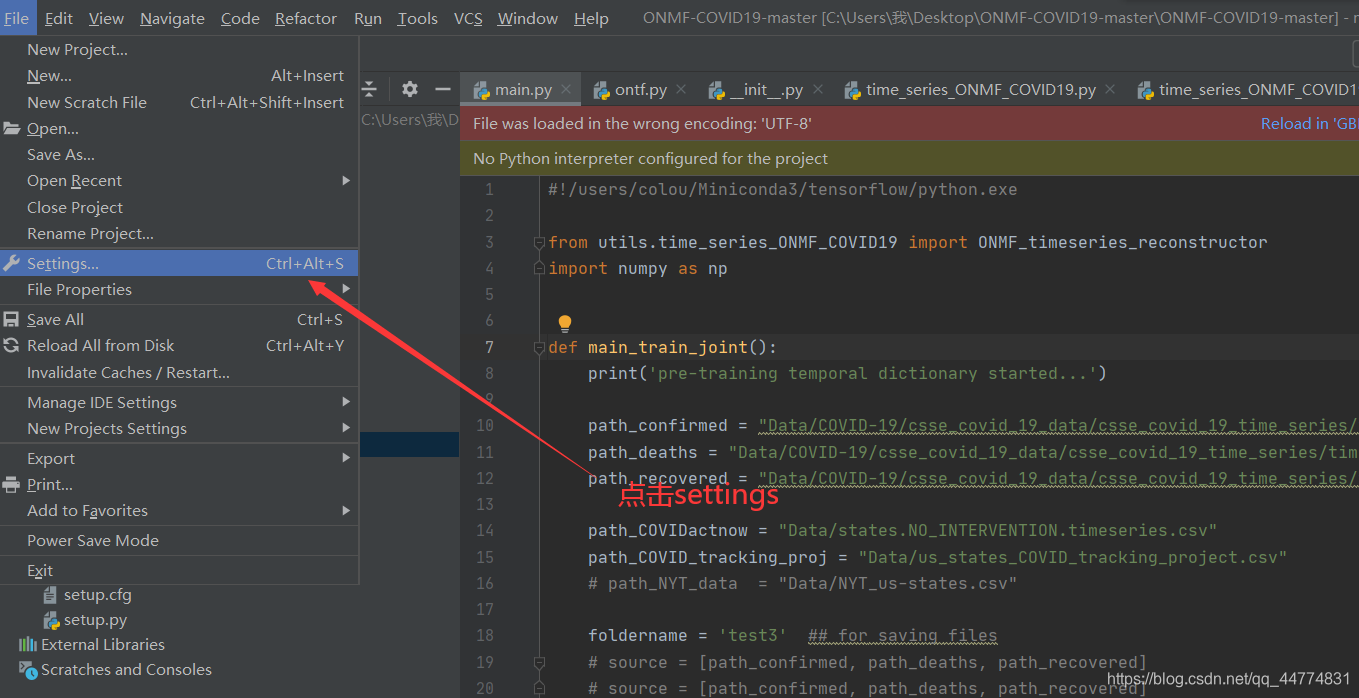Screen dimensions: 1359x698
Task: Click Python icon on ontf.py tab
Action: pos(601,90)
